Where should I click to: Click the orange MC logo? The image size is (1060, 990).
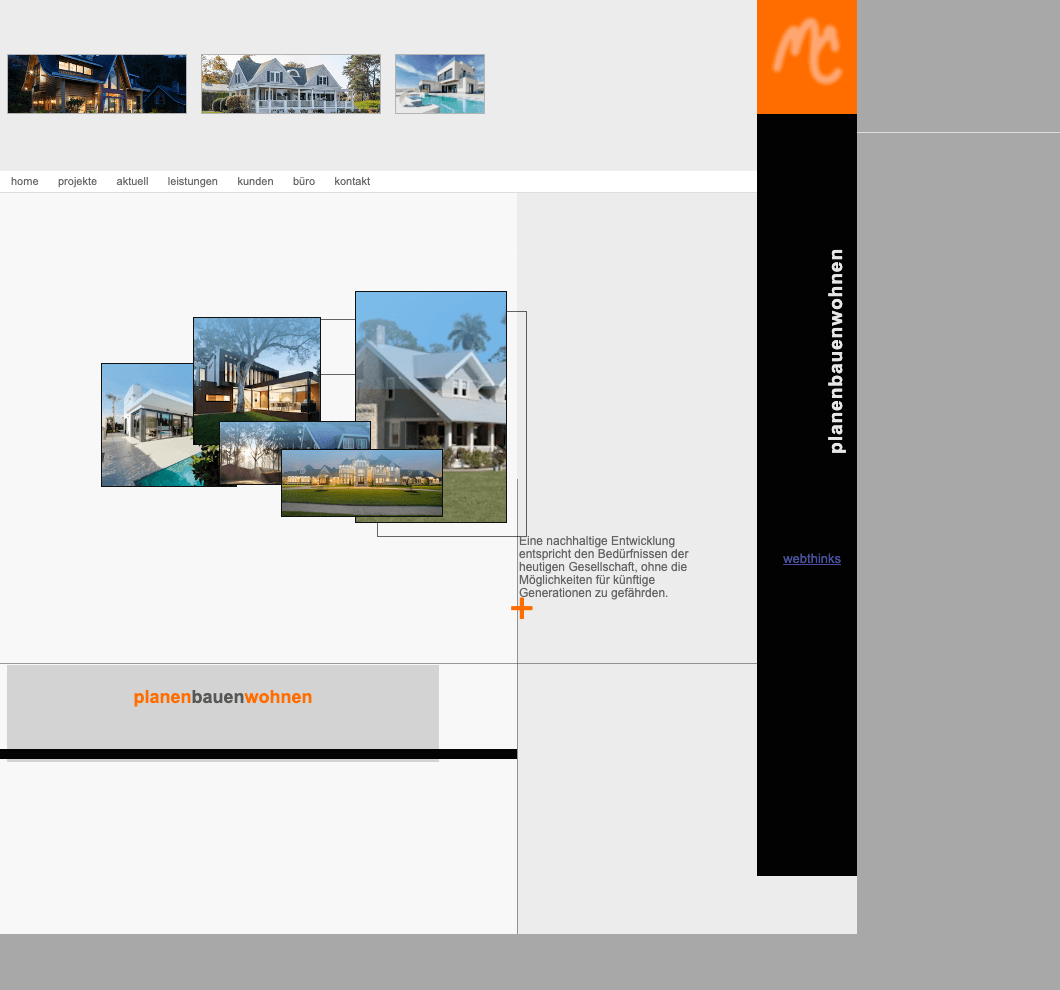(807, 56)
